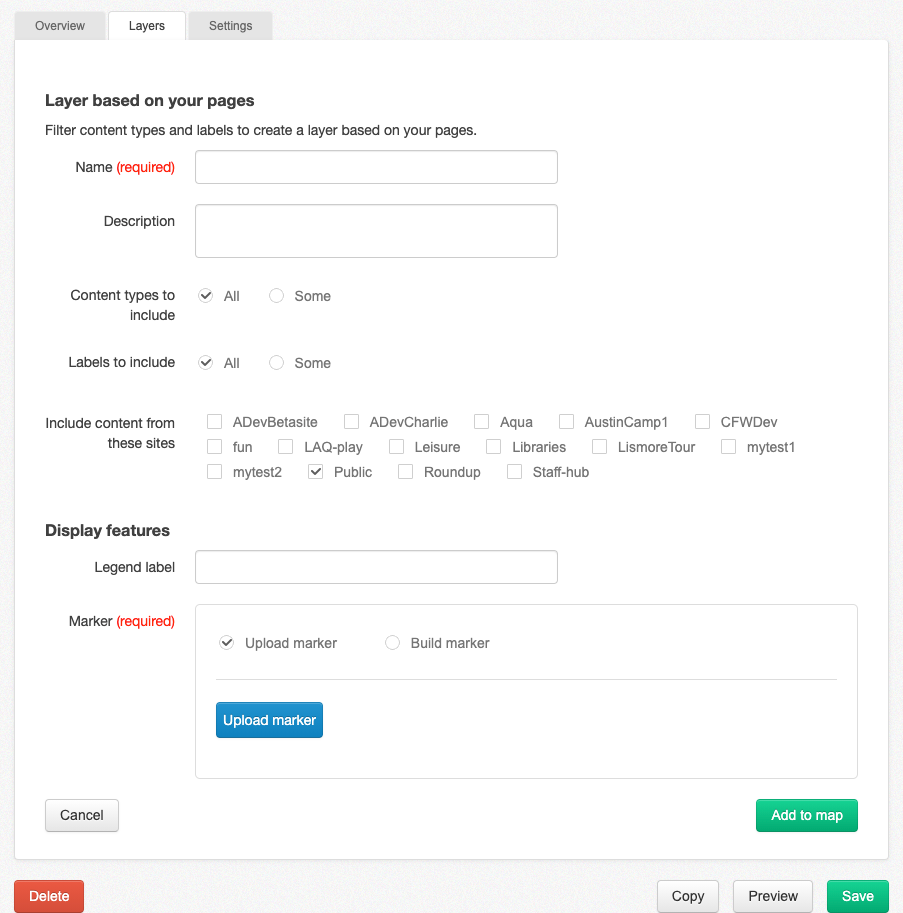903x913 pixels.
Task: Choose Some for labels to include
Action: pos(276,363)
